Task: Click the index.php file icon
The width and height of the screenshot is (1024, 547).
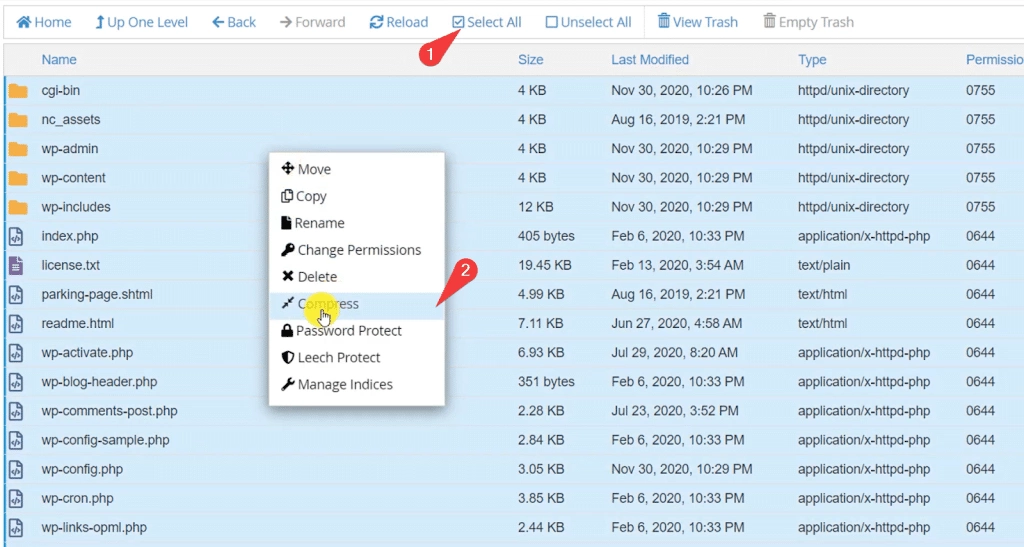Action: pos(16,236)
